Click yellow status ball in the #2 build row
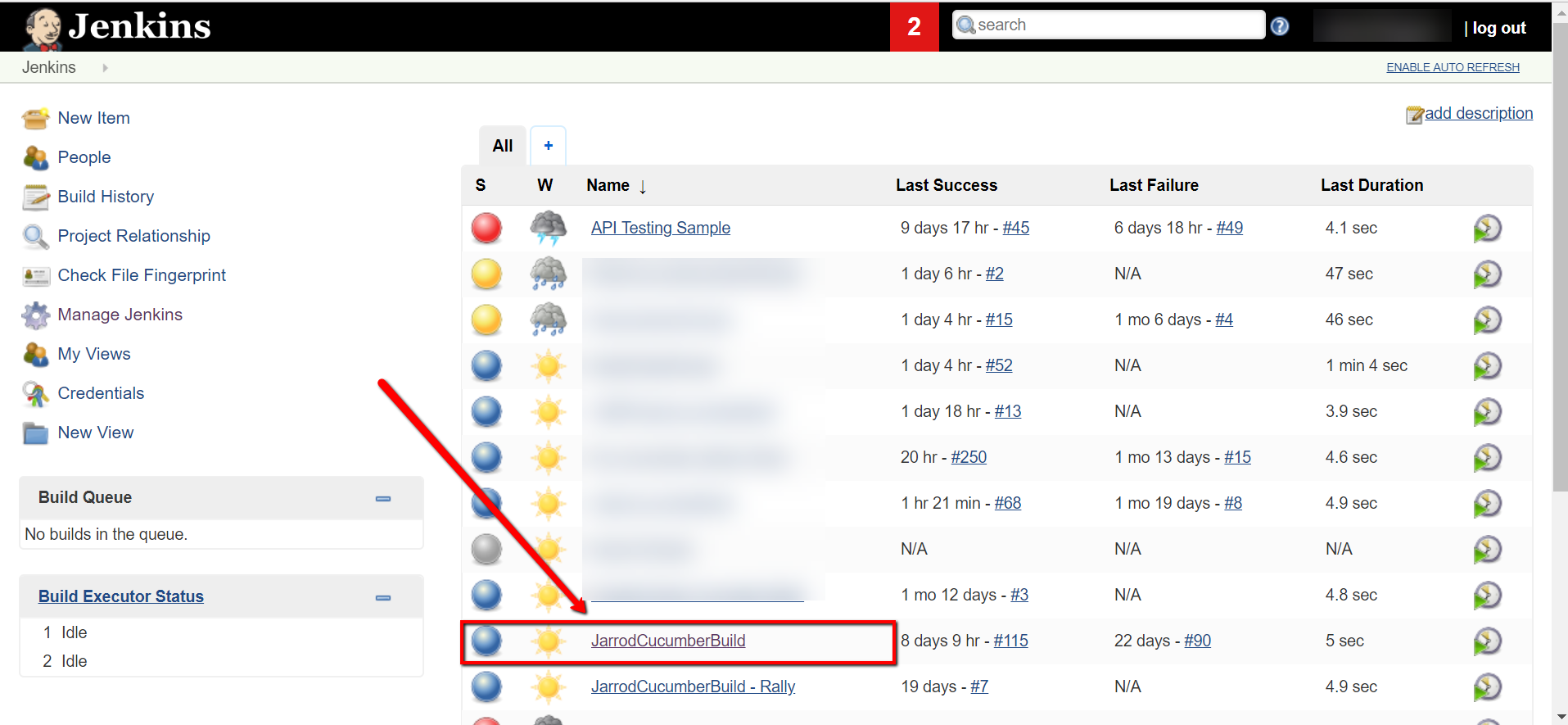The image size is (1568, 725). point(486,274)
